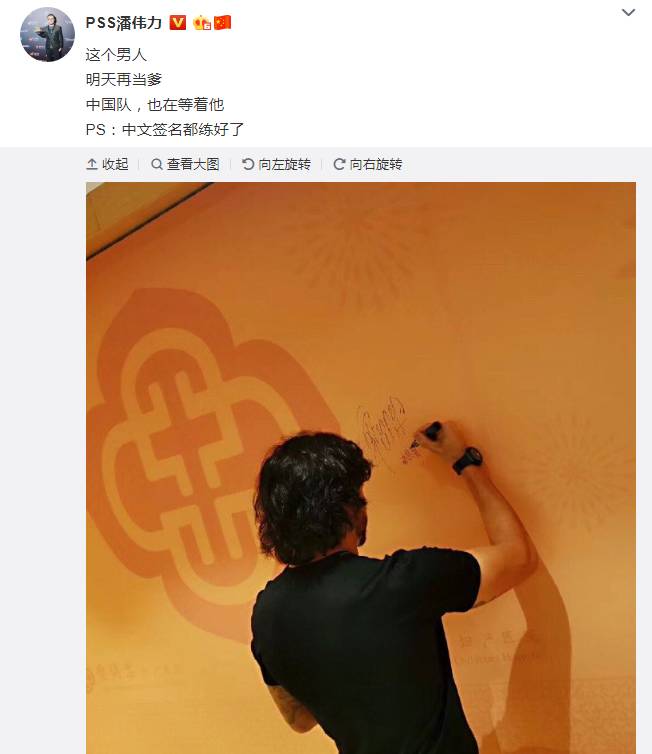Open the PSS潘伟力 username link

[124, 23]
